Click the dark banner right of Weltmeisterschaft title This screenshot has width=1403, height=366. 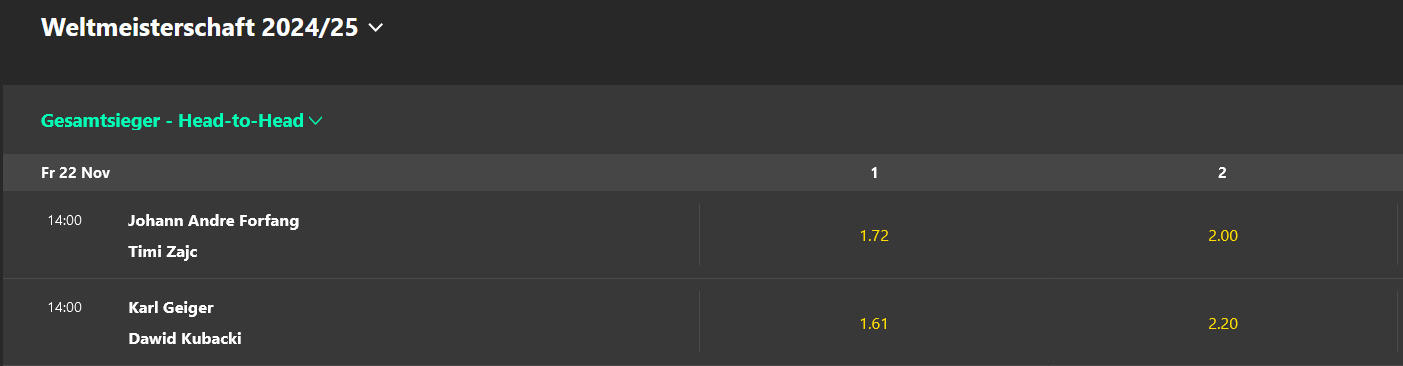pos(890,40)
